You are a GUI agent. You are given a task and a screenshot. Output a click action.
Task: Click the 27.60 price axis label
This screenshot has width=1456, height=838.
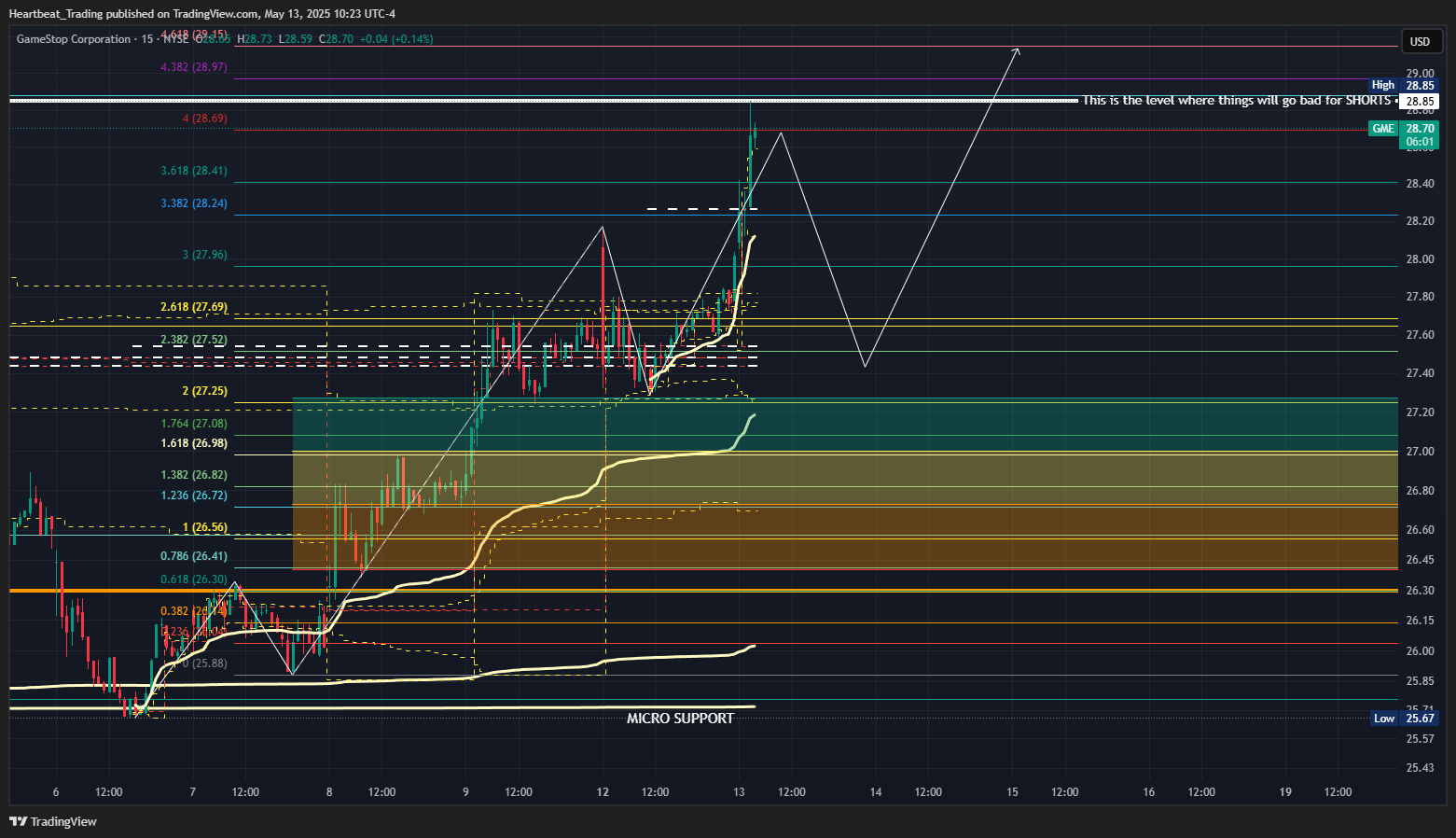tap(1421, 335)
